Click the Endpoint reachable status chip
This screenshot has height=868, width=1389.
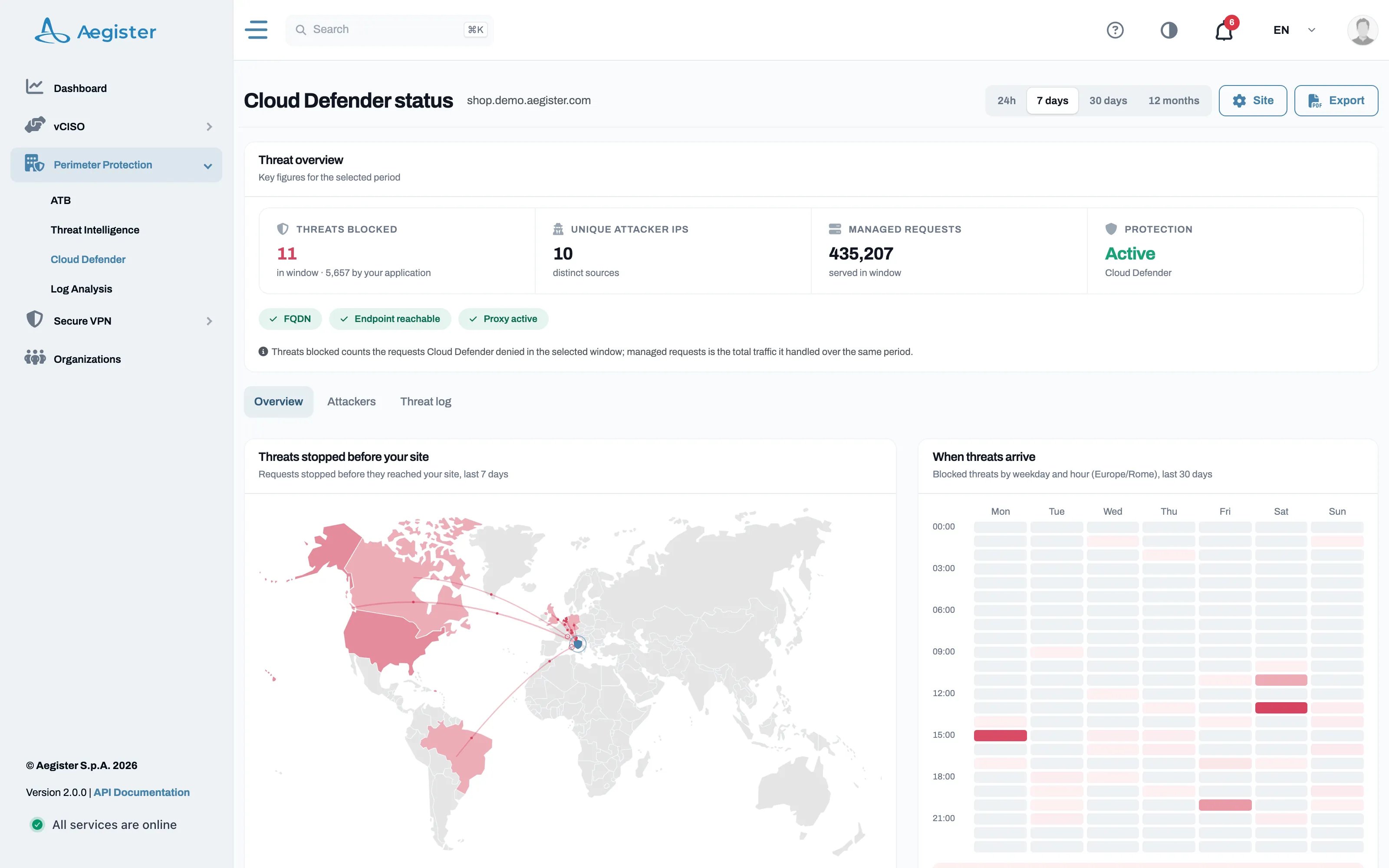coord(390,319)
